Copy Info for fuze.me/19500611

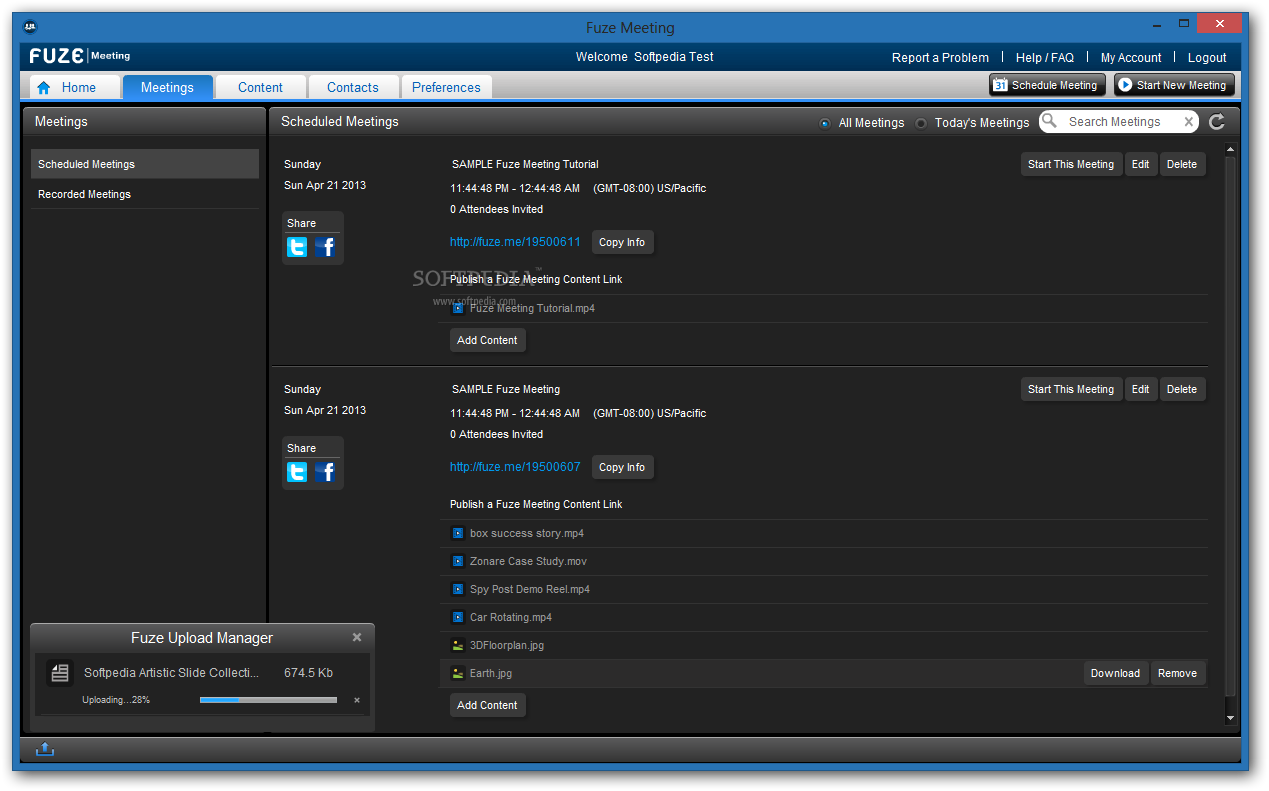[622, 242]
